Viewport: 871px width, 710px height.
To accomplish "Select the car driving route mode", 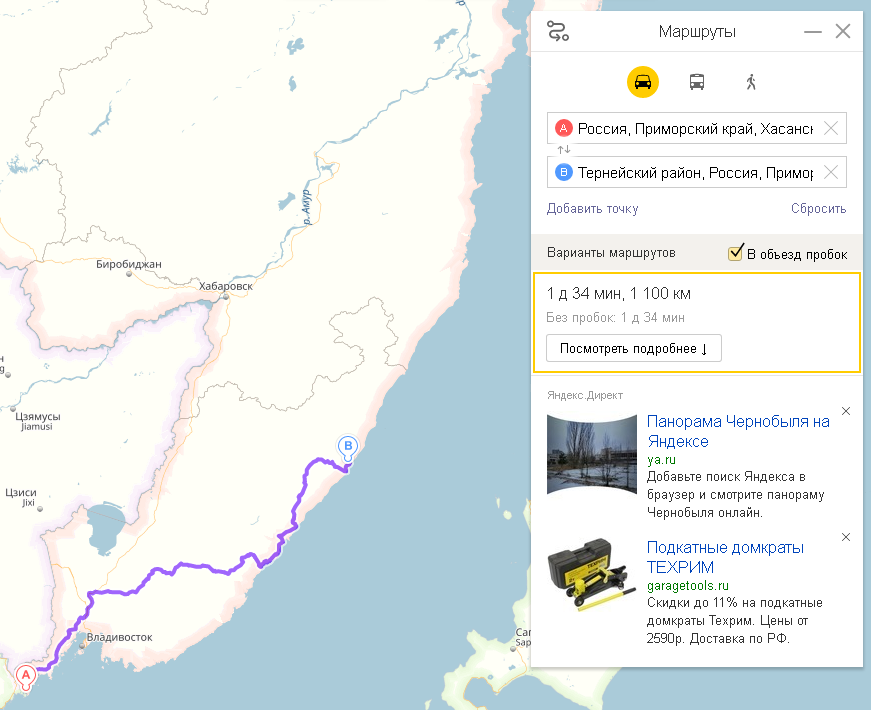I will coord(643,82).
